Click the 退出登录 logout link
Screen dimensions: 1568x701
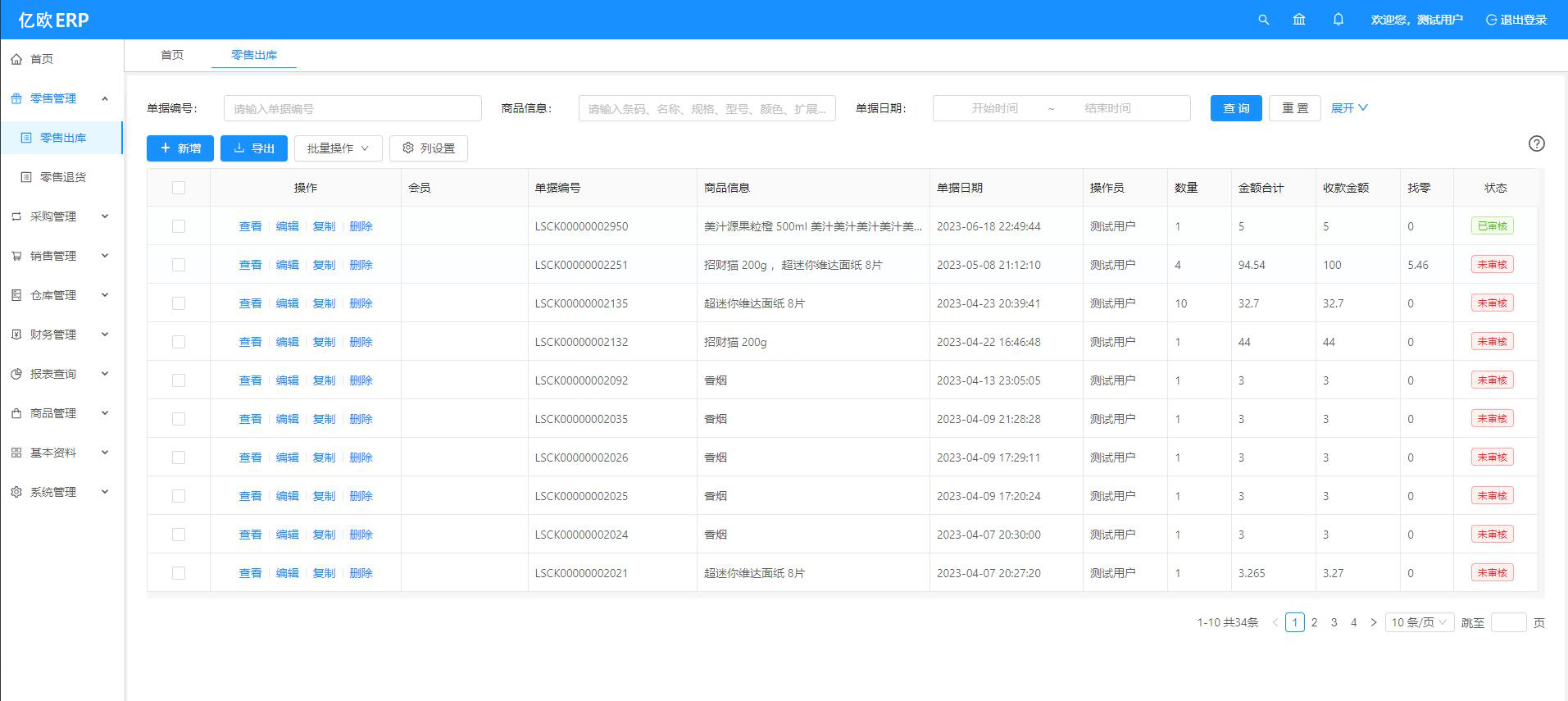[1516, 20]
